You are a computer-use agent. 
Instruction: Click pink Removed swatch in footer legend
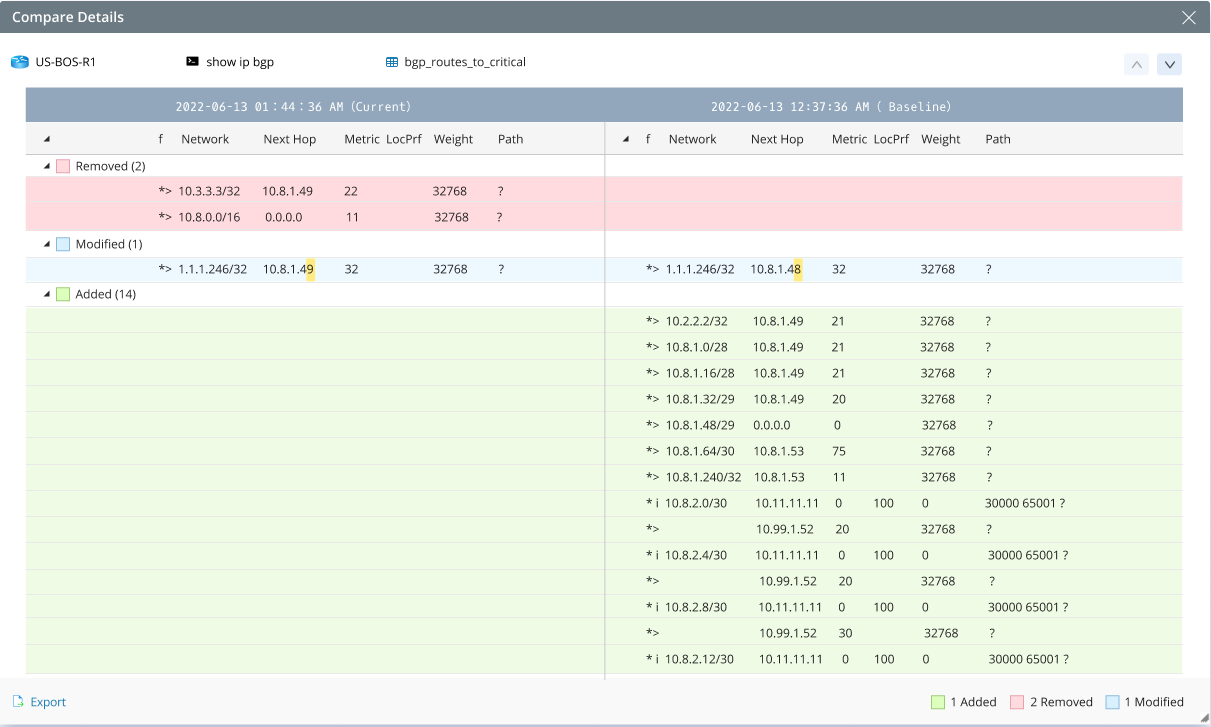click(1017, 702)
